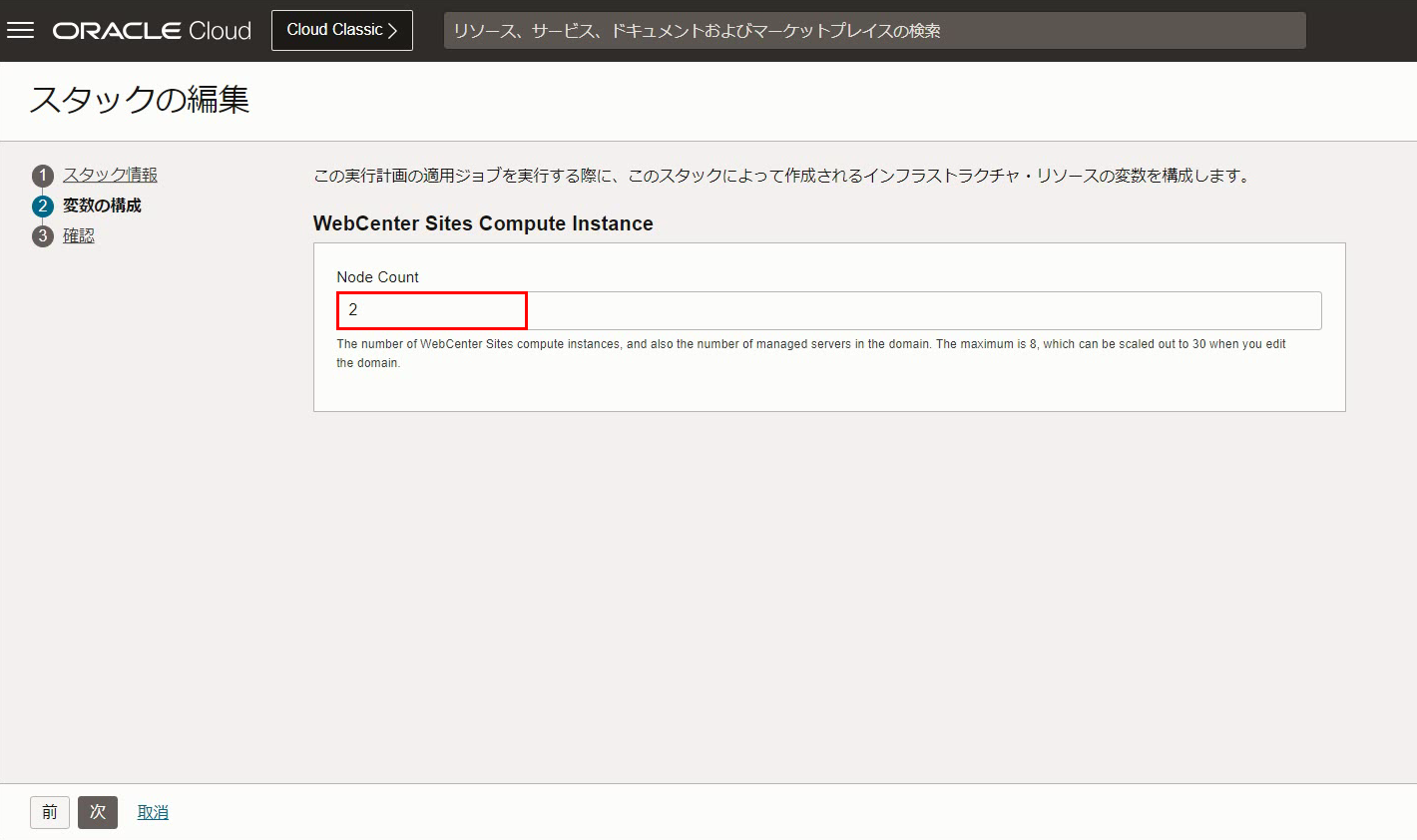Click the Node Count input field

pyautogui.click(x=829, y=310)
